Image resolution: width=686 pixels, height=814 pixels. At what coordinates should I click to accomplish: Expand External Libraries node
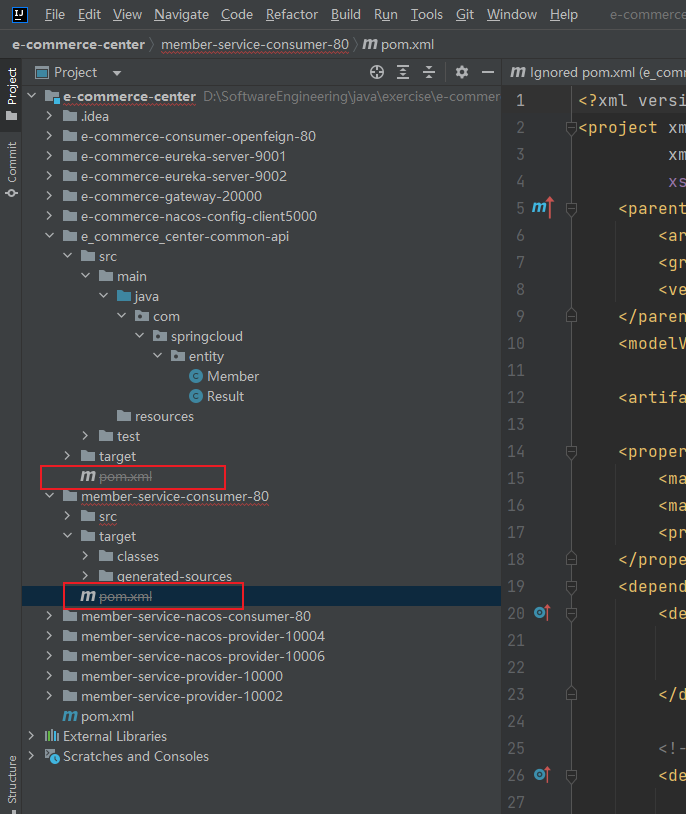point(32,736)
